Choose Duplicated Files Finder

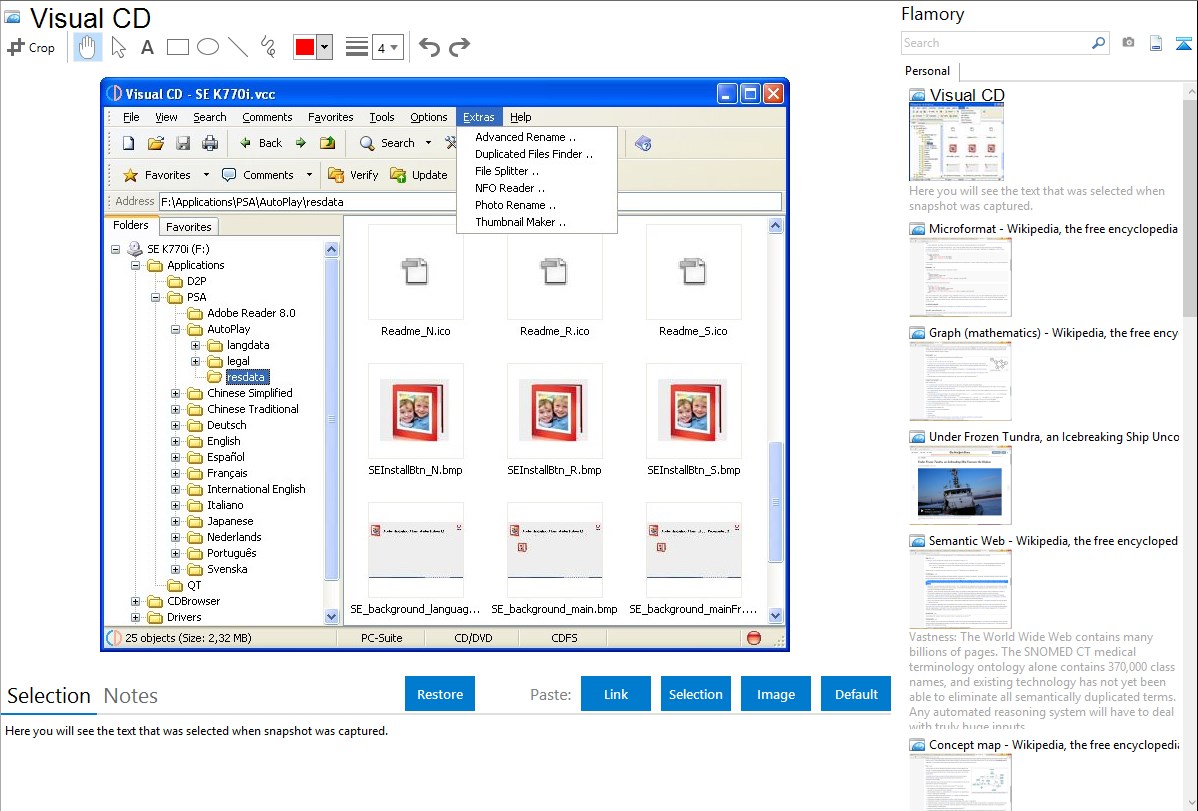[x=536, y=154]
